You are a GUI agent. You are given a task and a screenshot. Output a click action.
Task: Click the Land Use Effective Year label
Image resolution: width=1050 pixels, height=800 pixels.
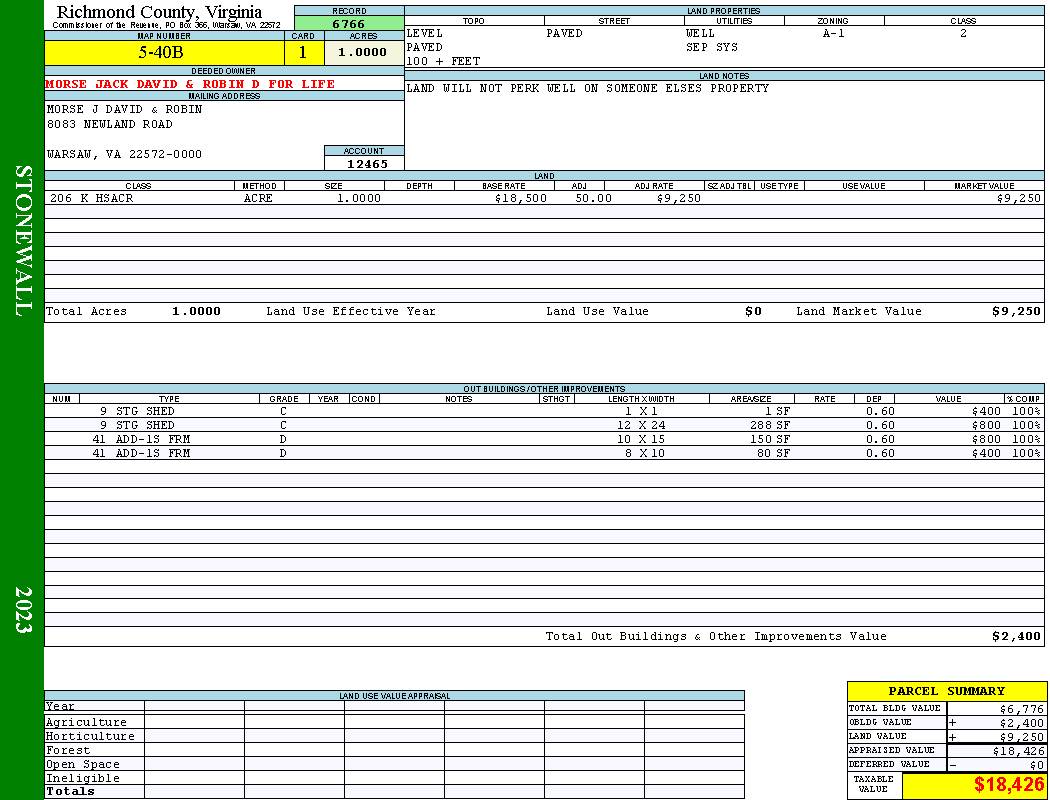coord(350,311)
